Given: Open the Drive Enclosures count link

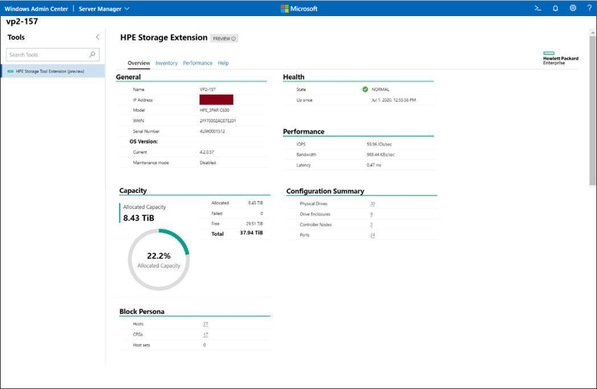Looking at the screenshot, I should tap(371, 214).
